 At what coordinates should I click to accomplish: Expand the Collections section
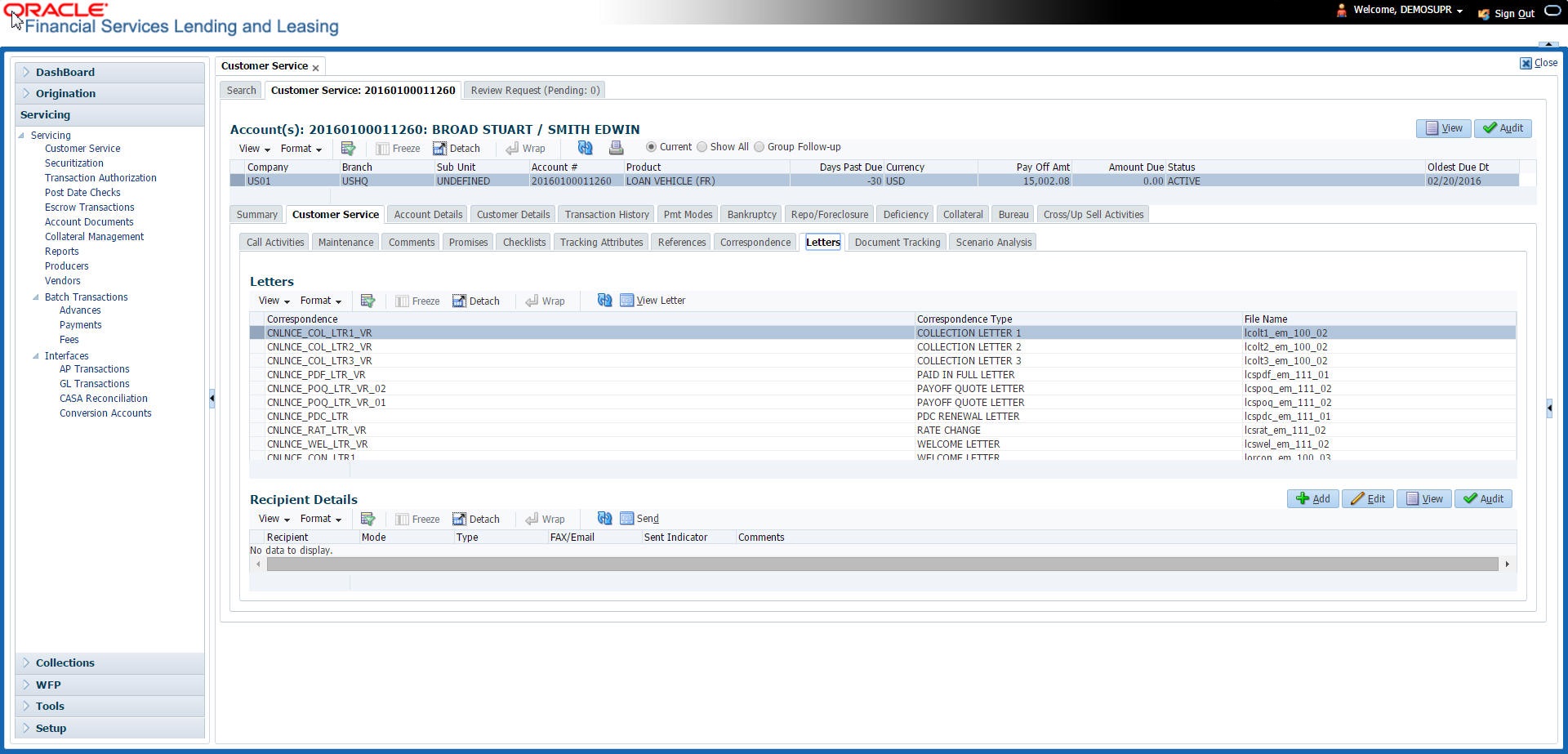[26, 663]
